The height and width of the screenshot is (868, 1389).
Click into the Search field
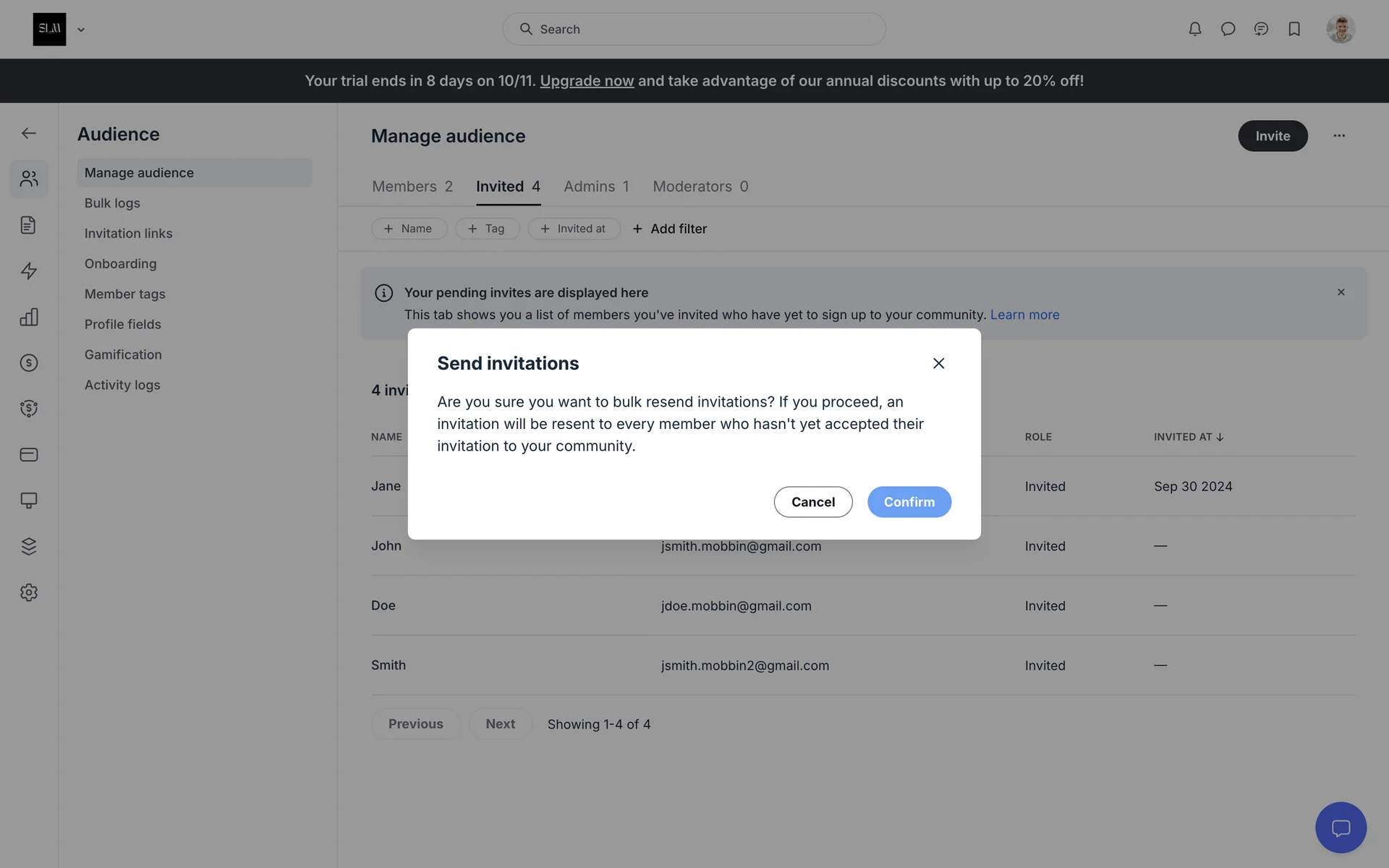694,29
